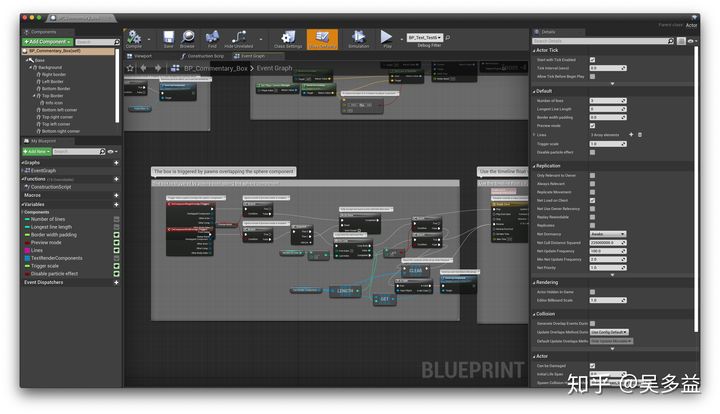The image size is (720, 414).
Task: Add an Event Dispatcher with plus icon
Action: click(116, 283)
